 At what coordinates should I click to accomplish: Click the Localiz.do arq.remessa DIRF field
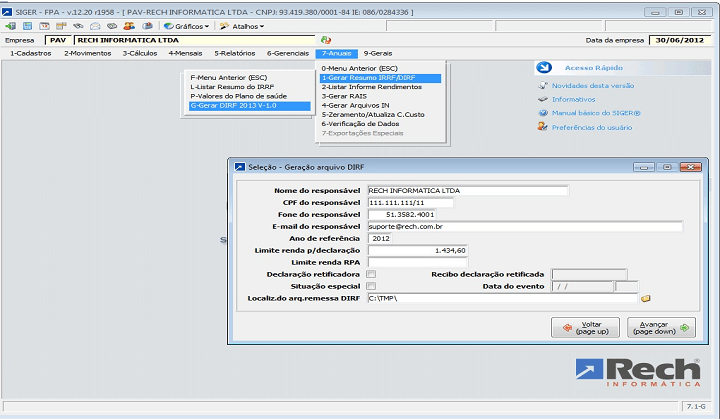pos(503,298)
